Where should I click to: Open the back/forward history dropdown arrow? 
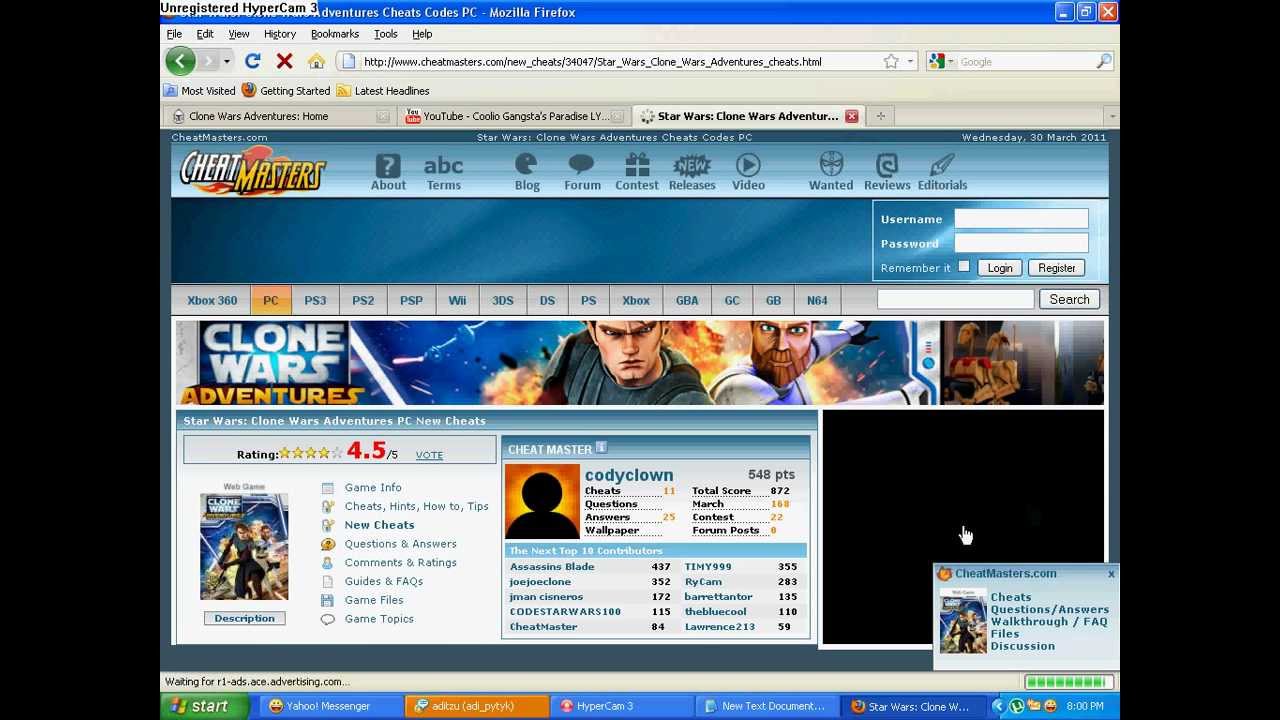(226, 62)
